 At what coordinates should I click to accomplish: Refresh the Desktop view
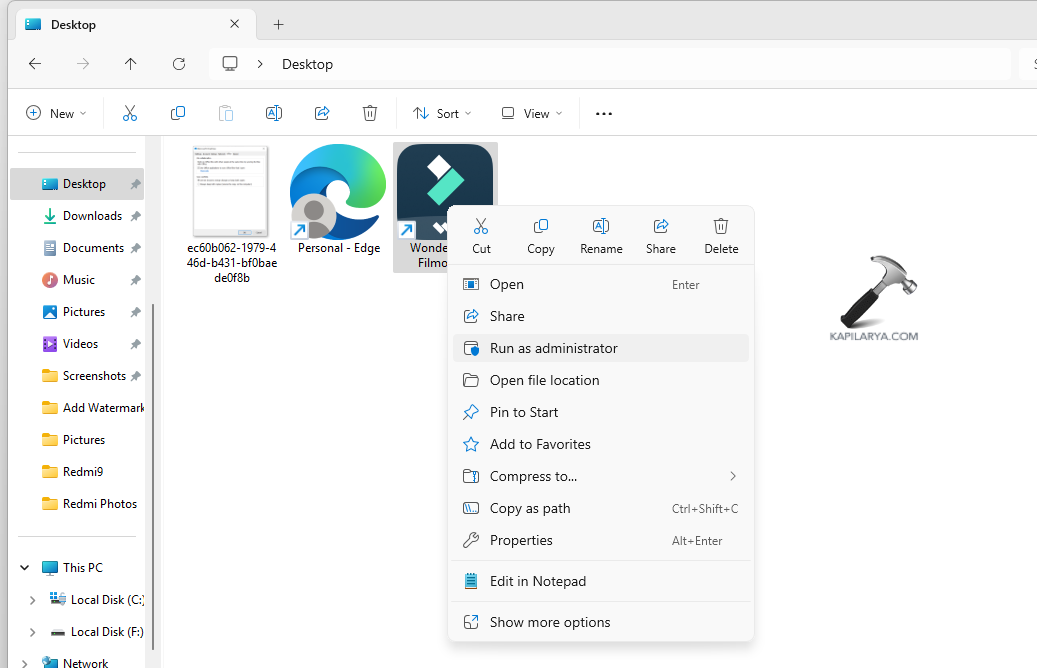(x=178, y=63)
